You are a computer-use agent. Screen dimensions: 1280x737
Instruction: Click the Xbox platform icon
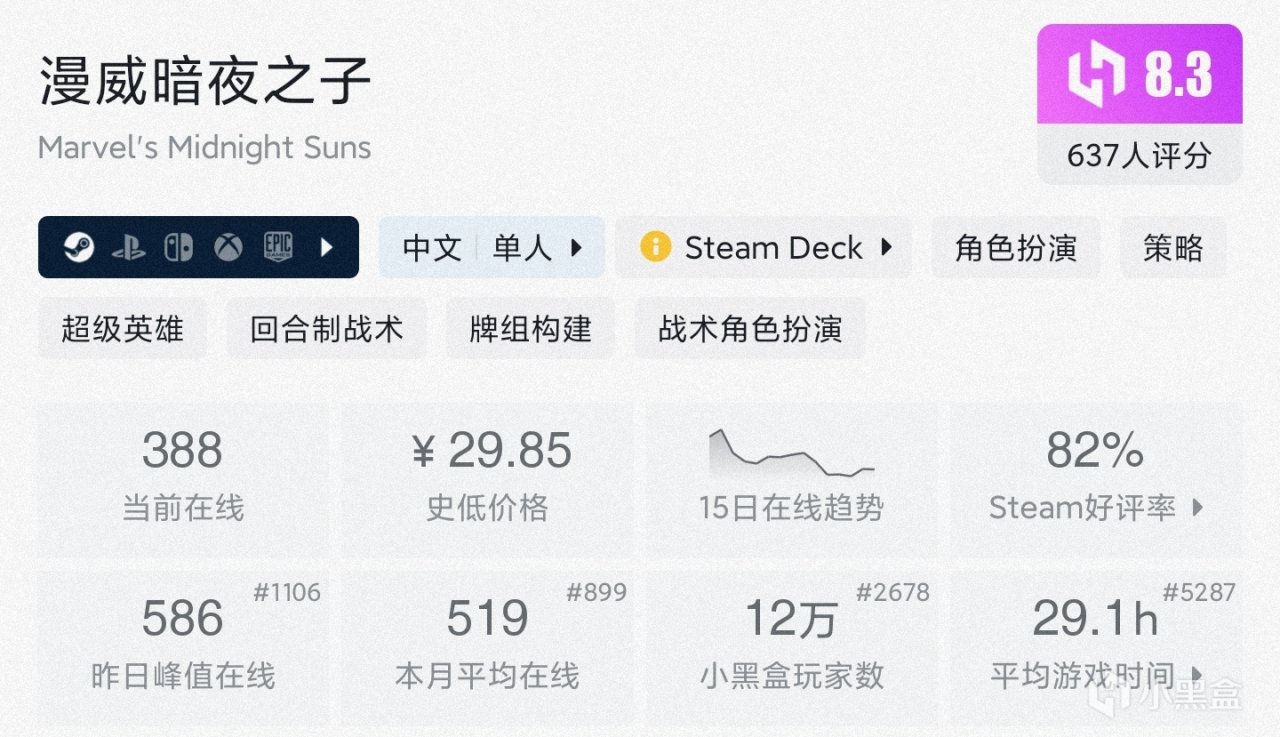coord(228,247)
